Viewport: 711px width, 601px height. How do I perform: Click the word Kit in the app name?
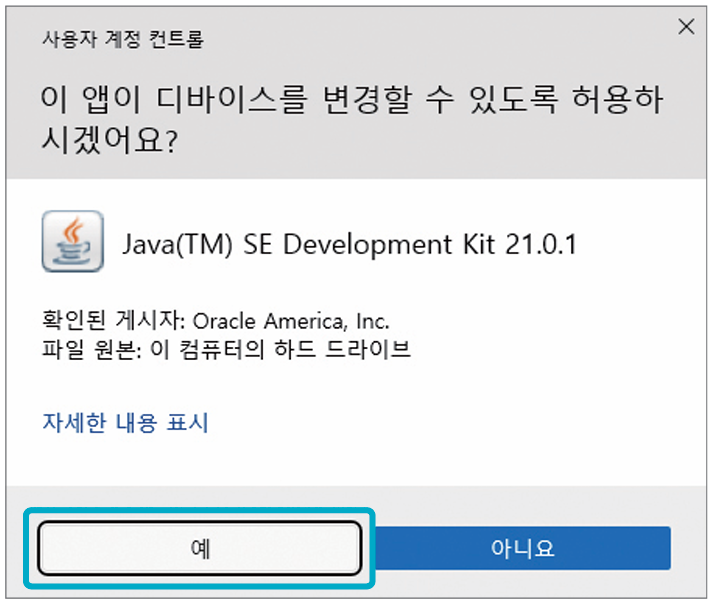[479, 244]
